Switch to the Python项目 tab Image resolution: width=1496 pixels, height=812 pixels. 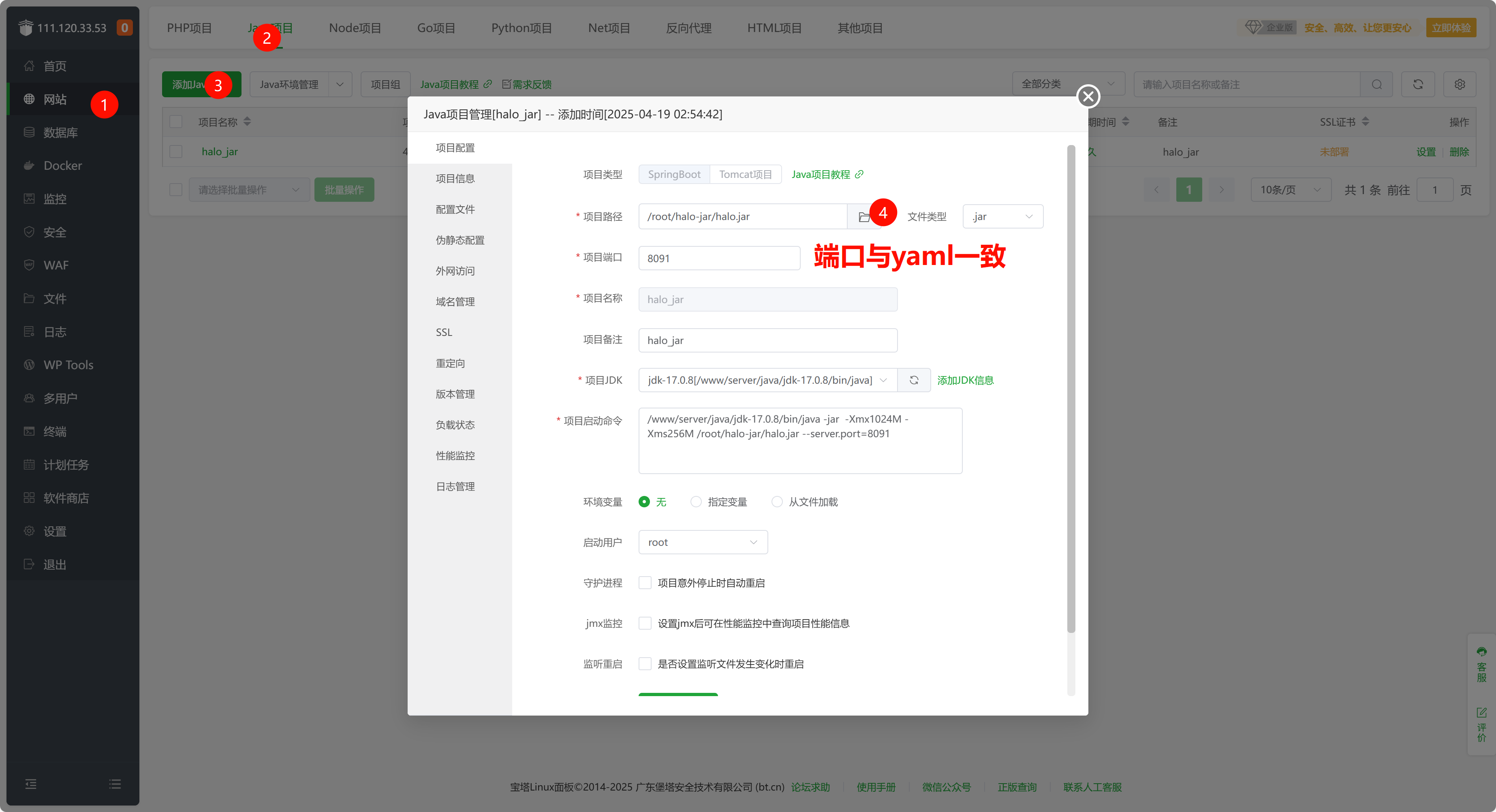pyautogui.click(x=521, y=28)
